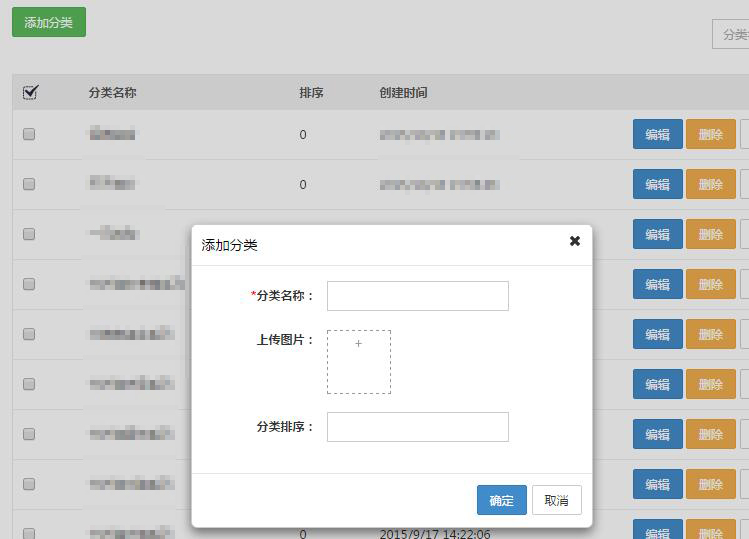The height and width of the screenshot is (539, 749).
Task: Check the first row's checkbox
Action: [x=29, y=134]
